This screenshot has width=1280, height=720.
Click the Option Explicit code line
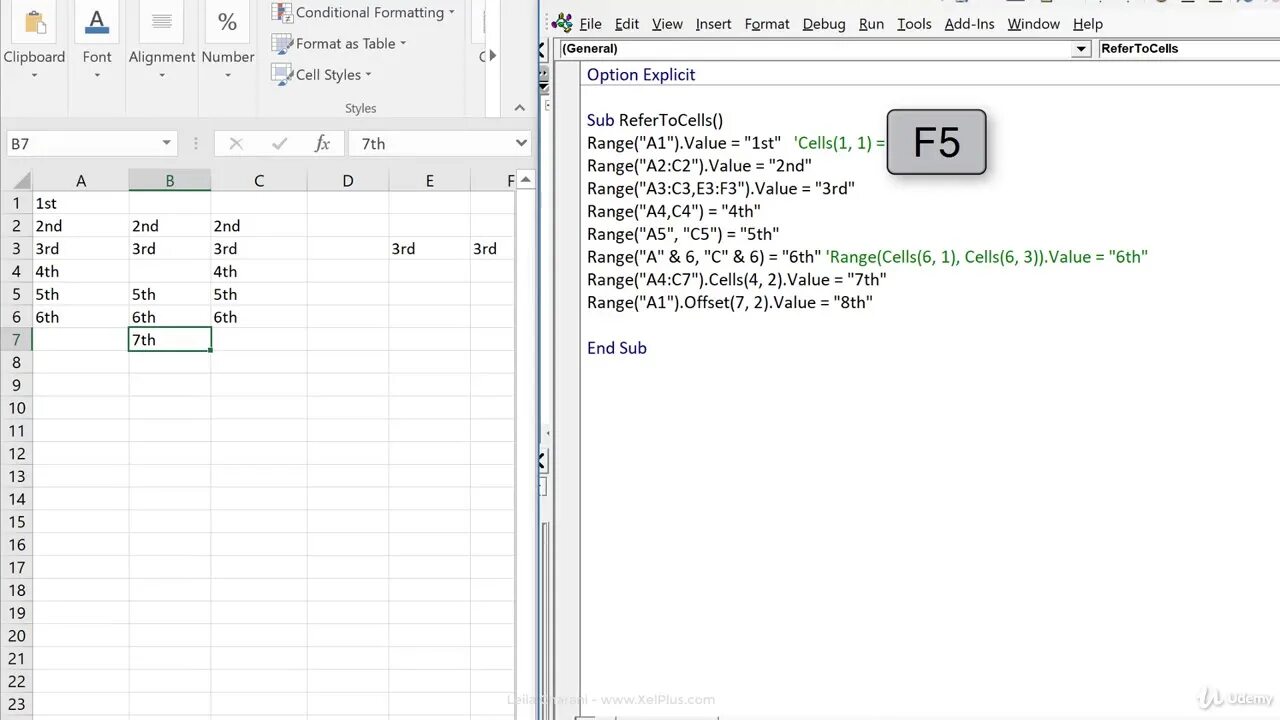tap(641, 75)
